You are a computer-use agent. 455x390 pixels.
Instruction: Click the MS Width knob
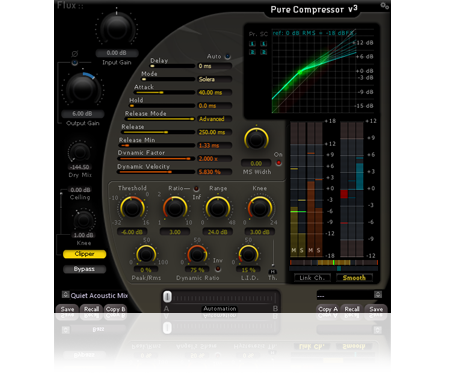pyautogui.click(x=256, y=139)
